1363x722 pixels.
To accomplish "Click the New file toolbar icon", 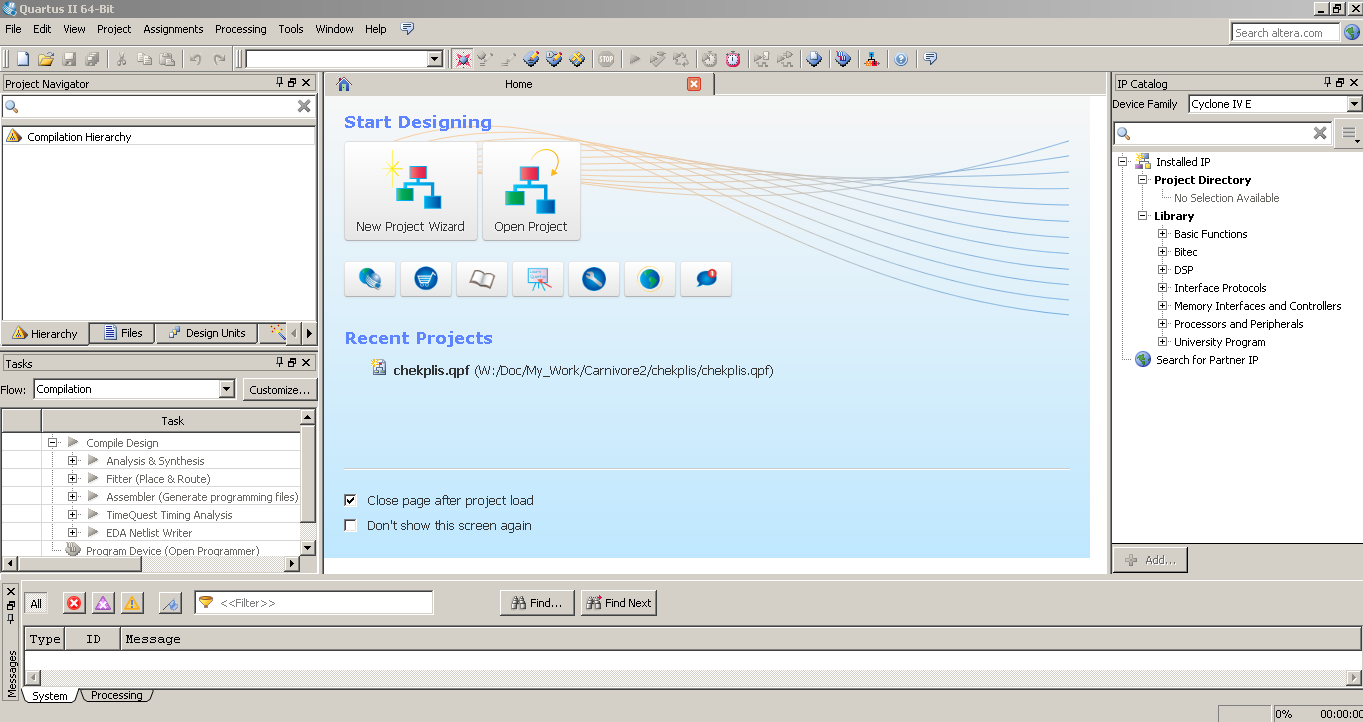I will (x=22, y=59).
